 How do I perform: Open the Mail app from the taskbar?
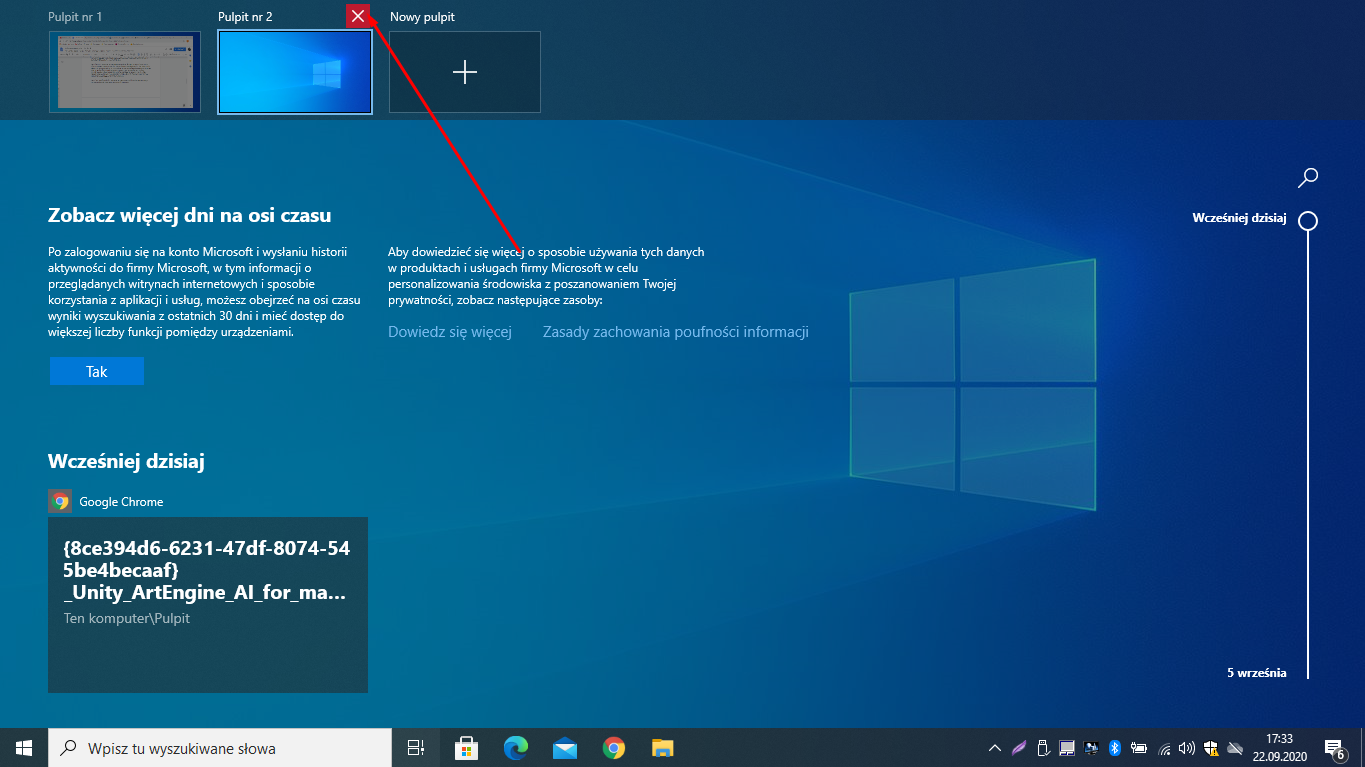tap(565, 747)
